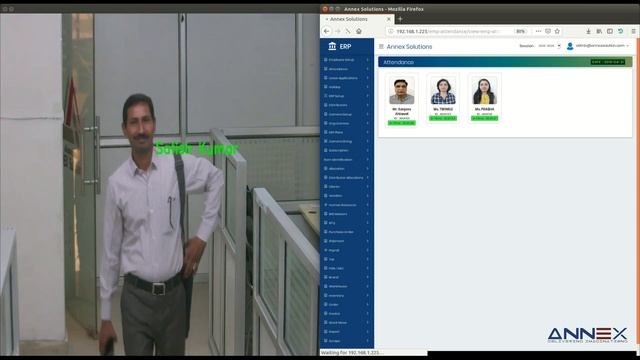Viewport: 640px width, 360px height.
Task: Click grid icon beside Purchase Order
Action: pos(326,231)
